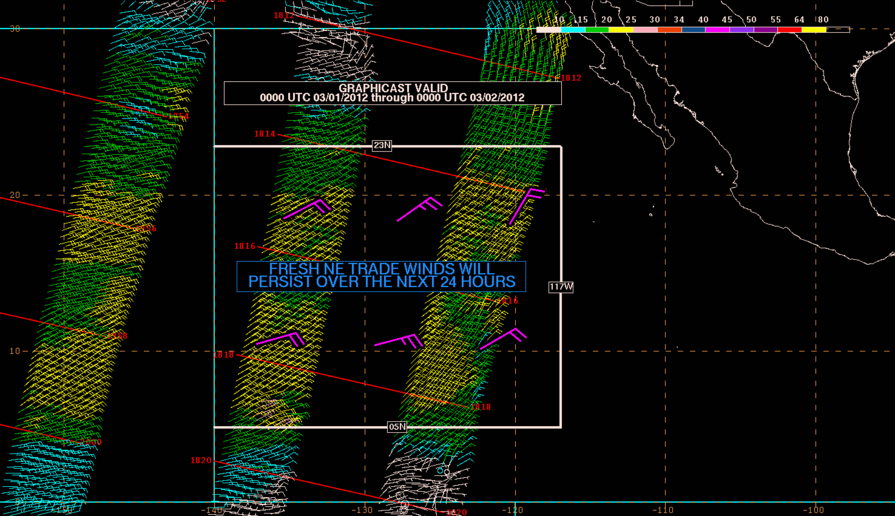The width and height of the screenshot is (895, 516).
Task: Click the legend value 45
Action: [x=727, y=20]
